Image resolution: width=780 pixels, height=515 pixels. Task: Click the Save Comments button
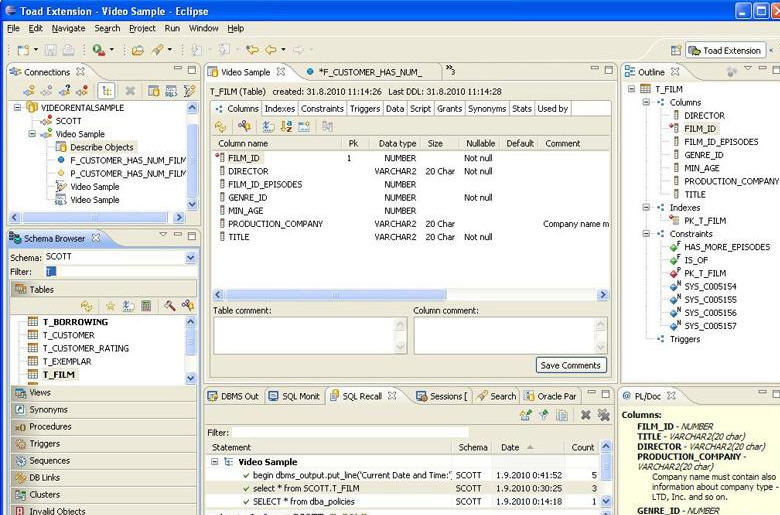pyautogui.click(x=571, y=365)
